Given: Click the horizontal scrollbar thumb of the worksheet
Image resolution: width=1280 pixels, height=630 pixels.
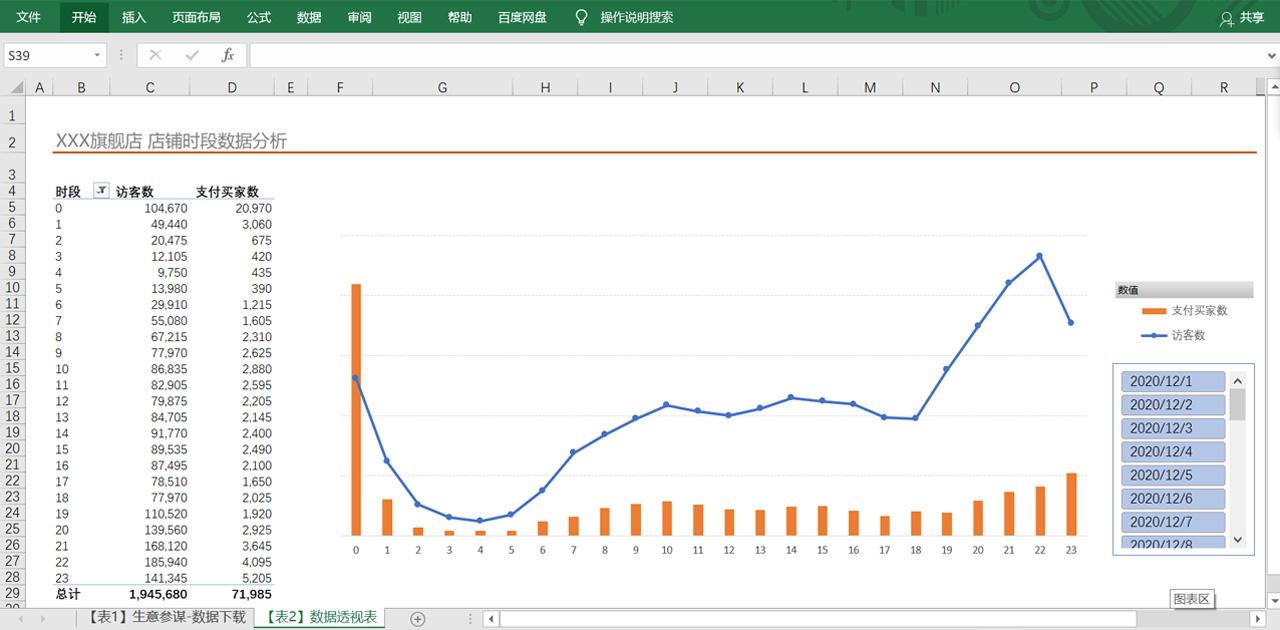Looking at the screenshot, I should [818, 619].
